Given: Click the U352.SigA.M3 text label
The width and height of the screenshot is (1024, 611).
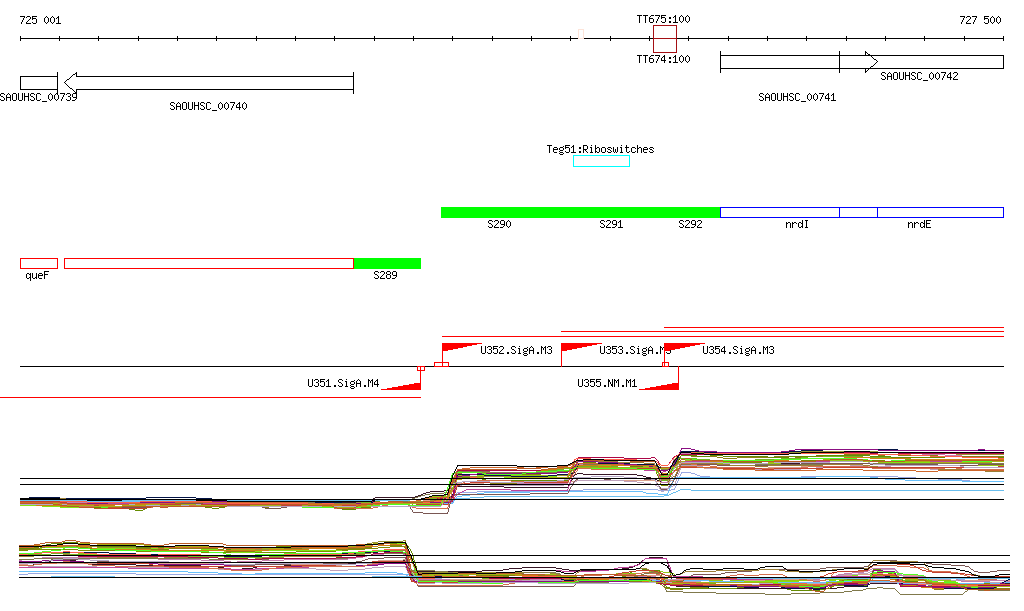Looking at the screenshot, I should [517, 351].
